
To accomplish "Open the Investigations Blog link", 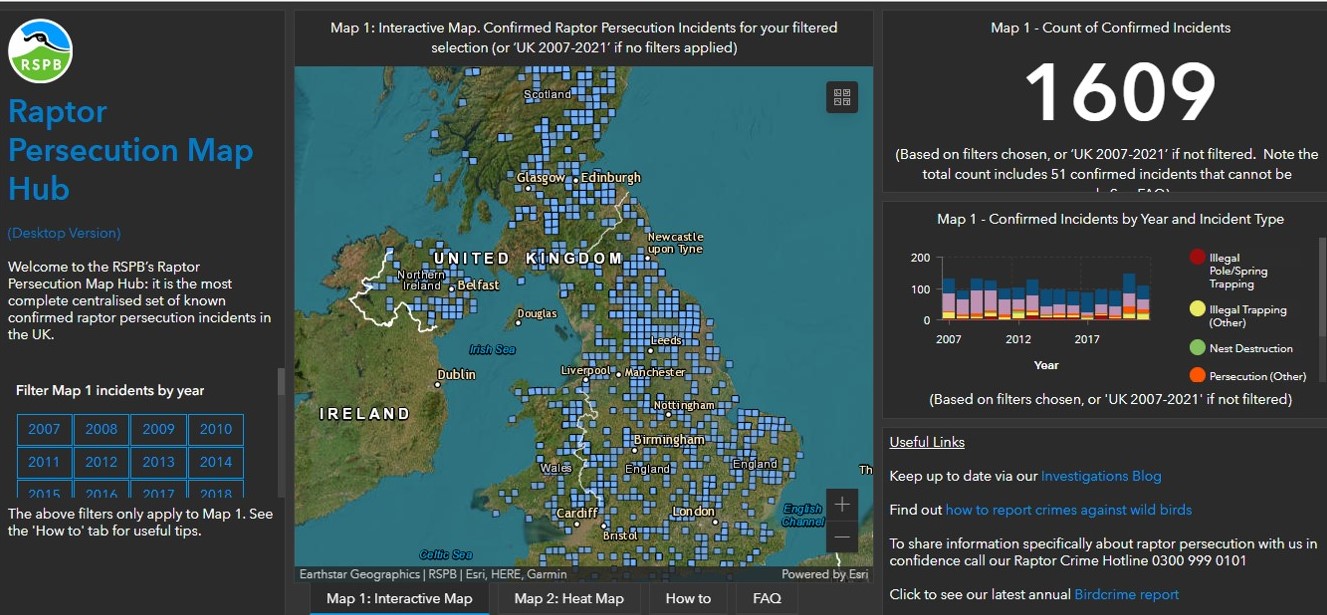I will pyautogui.click(x=1101, y=476).
